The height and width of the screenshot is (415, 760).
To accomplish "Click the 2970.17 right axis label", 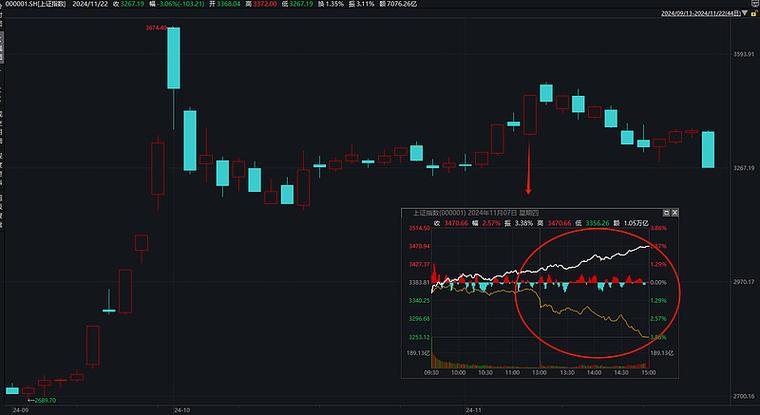I will (744, 282).
